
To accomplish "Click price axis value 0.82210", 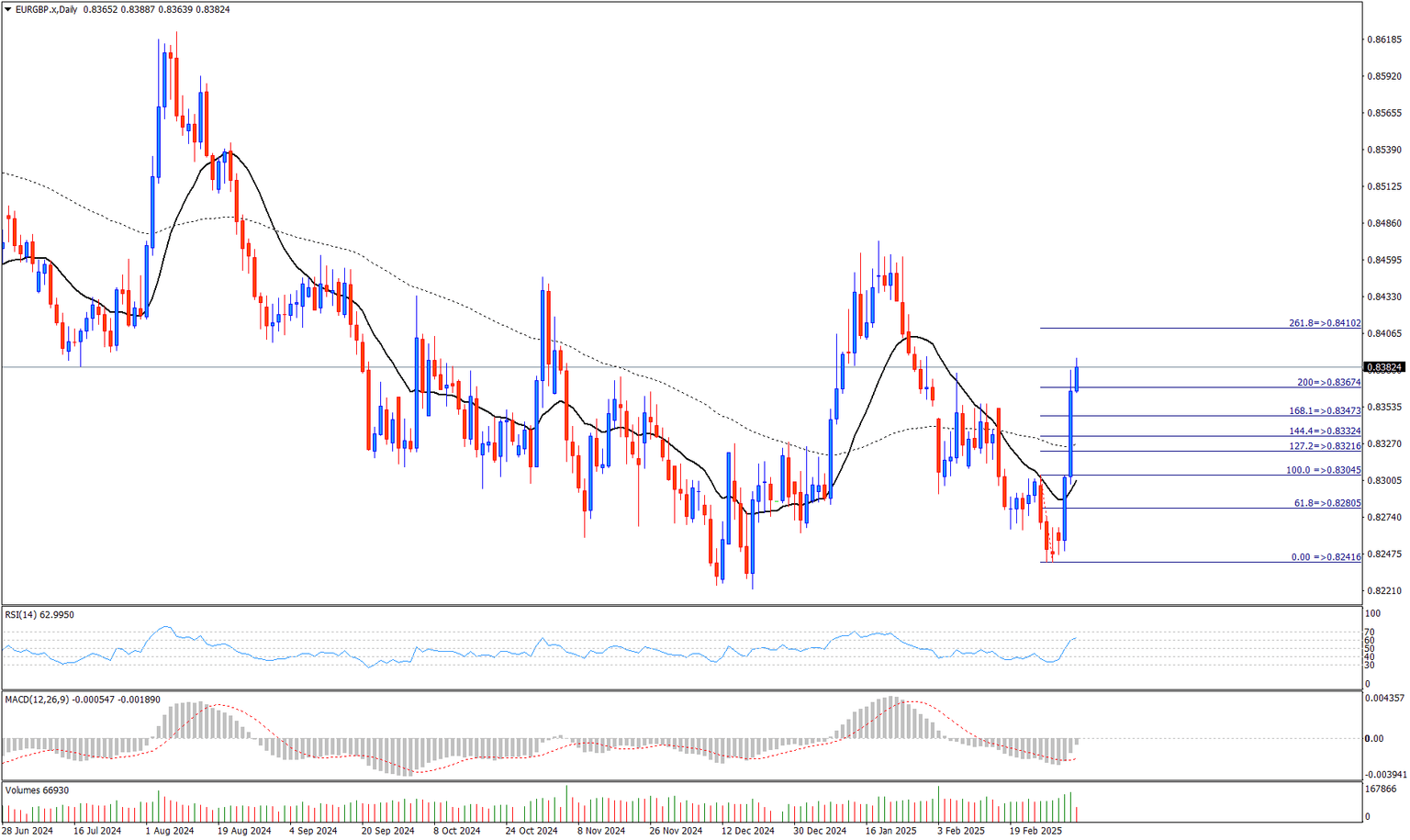I will (1384, 590).
